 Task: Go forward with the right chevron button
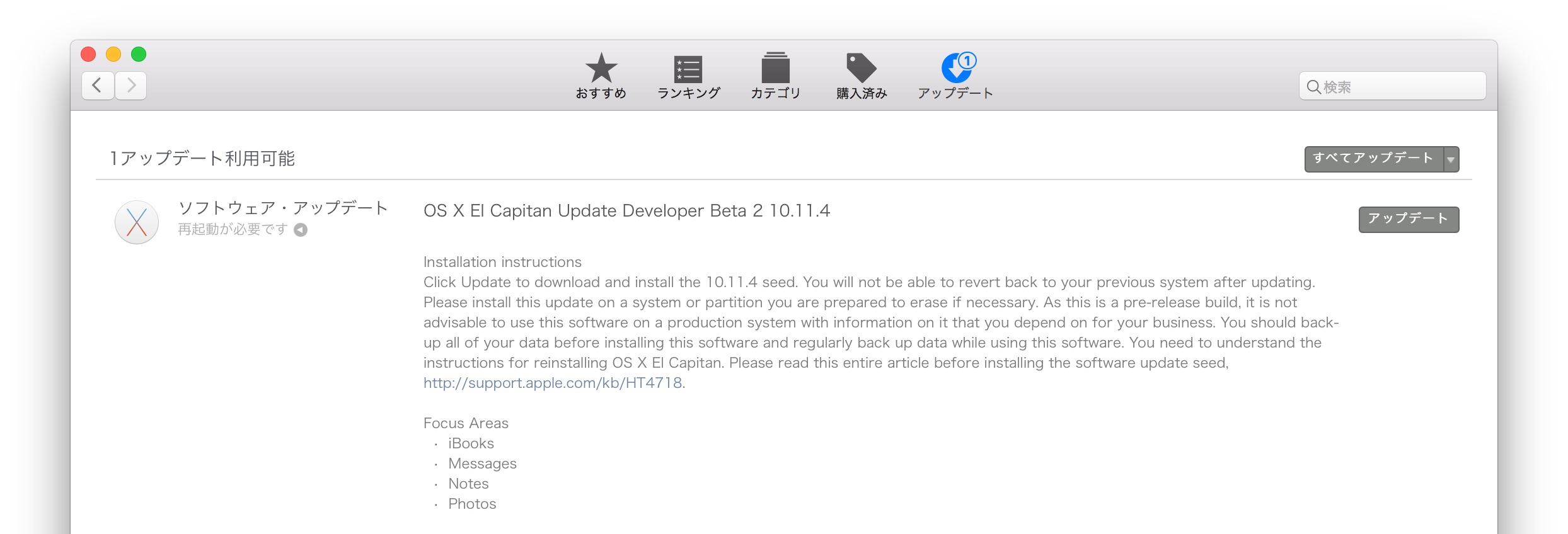point(130,85)
